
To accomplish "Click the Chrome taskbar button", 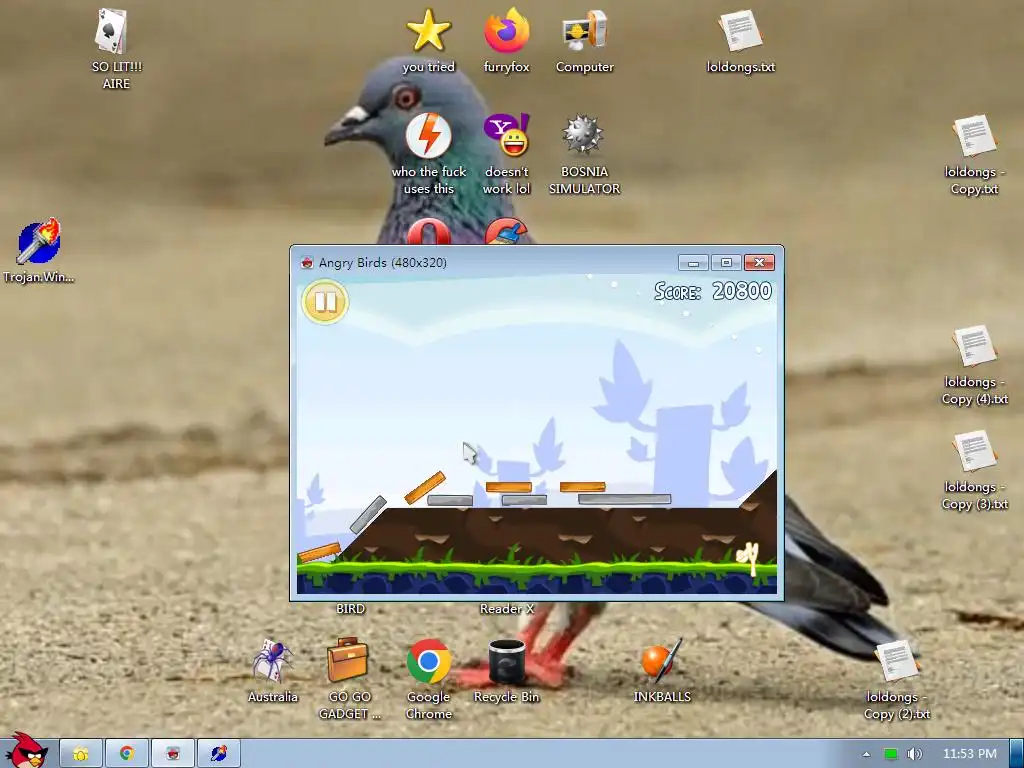I will [127, 754].
